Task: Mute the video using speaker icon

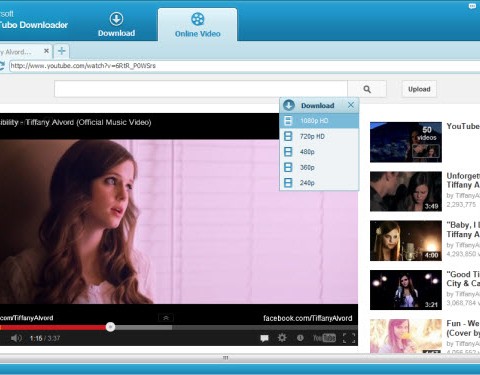Action: coord(16,338)
